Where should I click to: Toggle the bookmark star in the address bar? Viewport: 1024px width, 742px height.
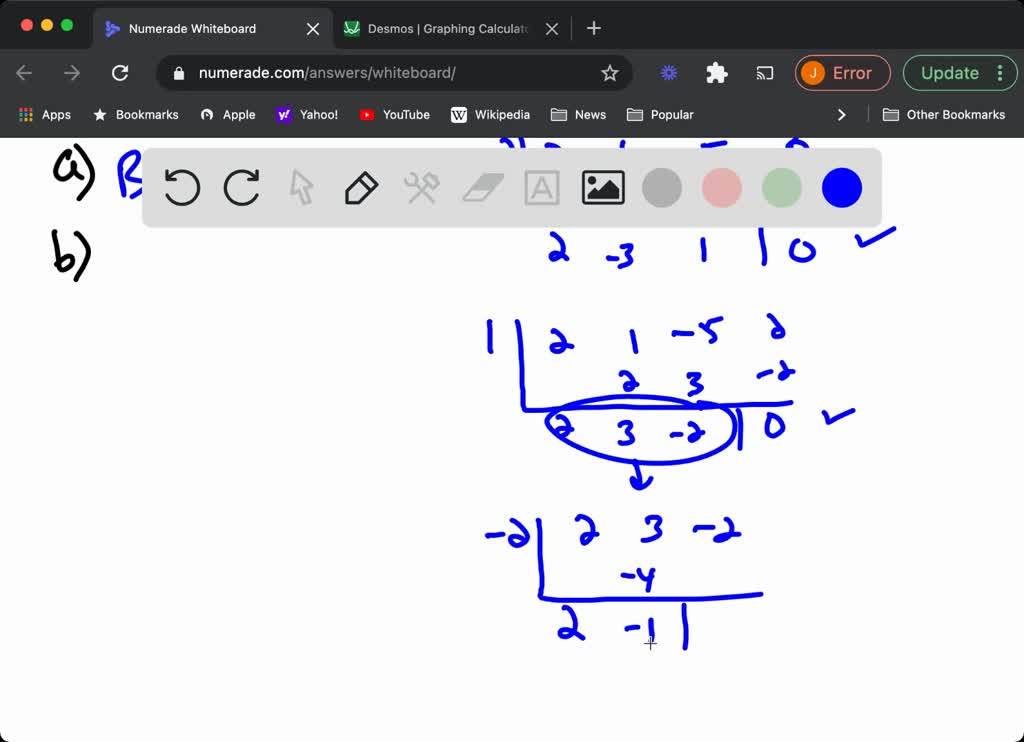click(611, 73)
